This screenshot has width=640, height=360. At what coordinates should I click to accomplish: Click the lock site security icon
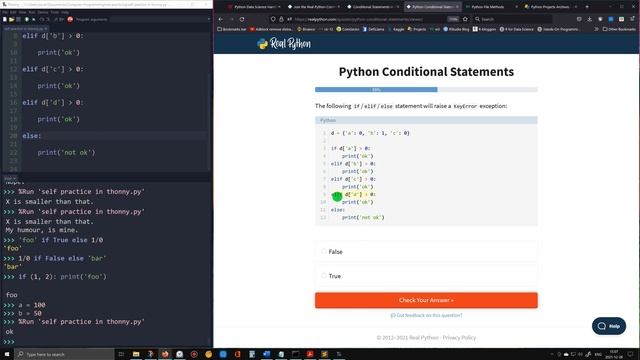point(281,19)
